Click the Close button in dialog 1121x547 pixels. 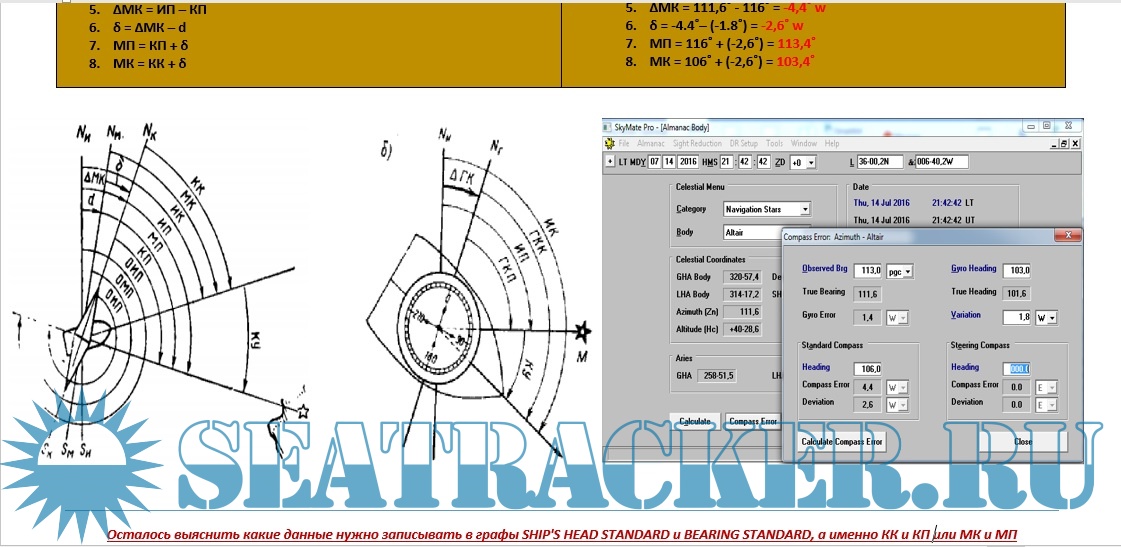[x=1022, y=441]
